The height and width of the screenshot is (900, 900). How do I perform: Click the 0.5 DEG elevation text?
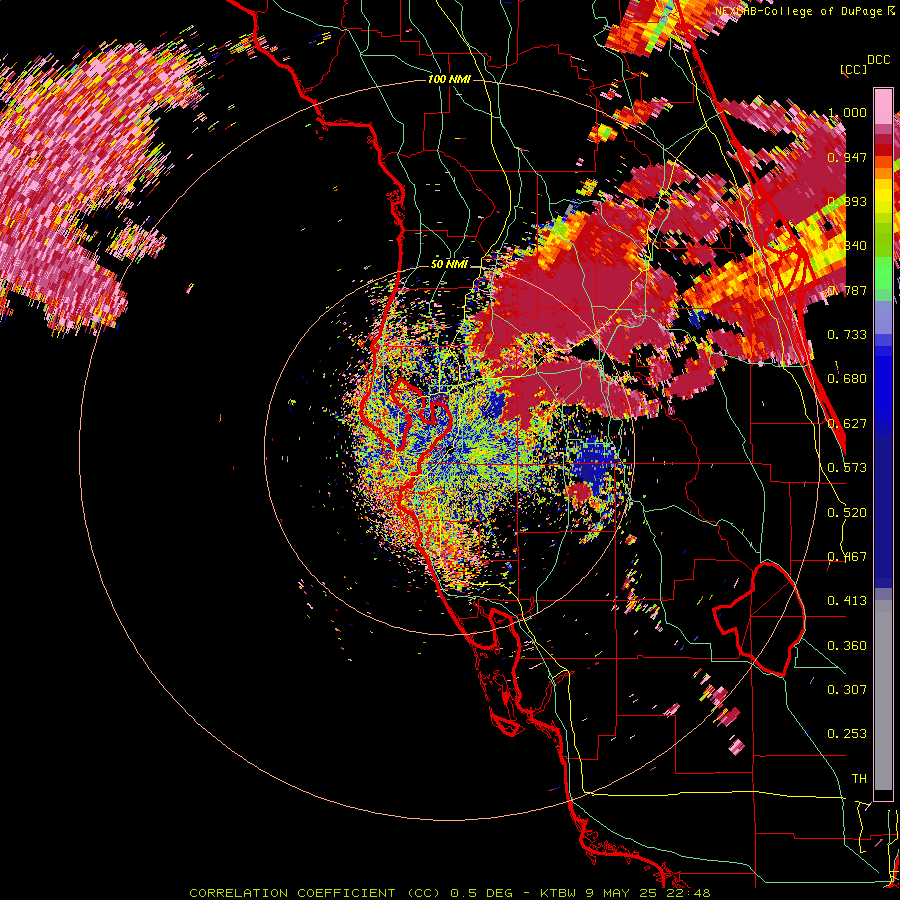[x=480, y=893]
